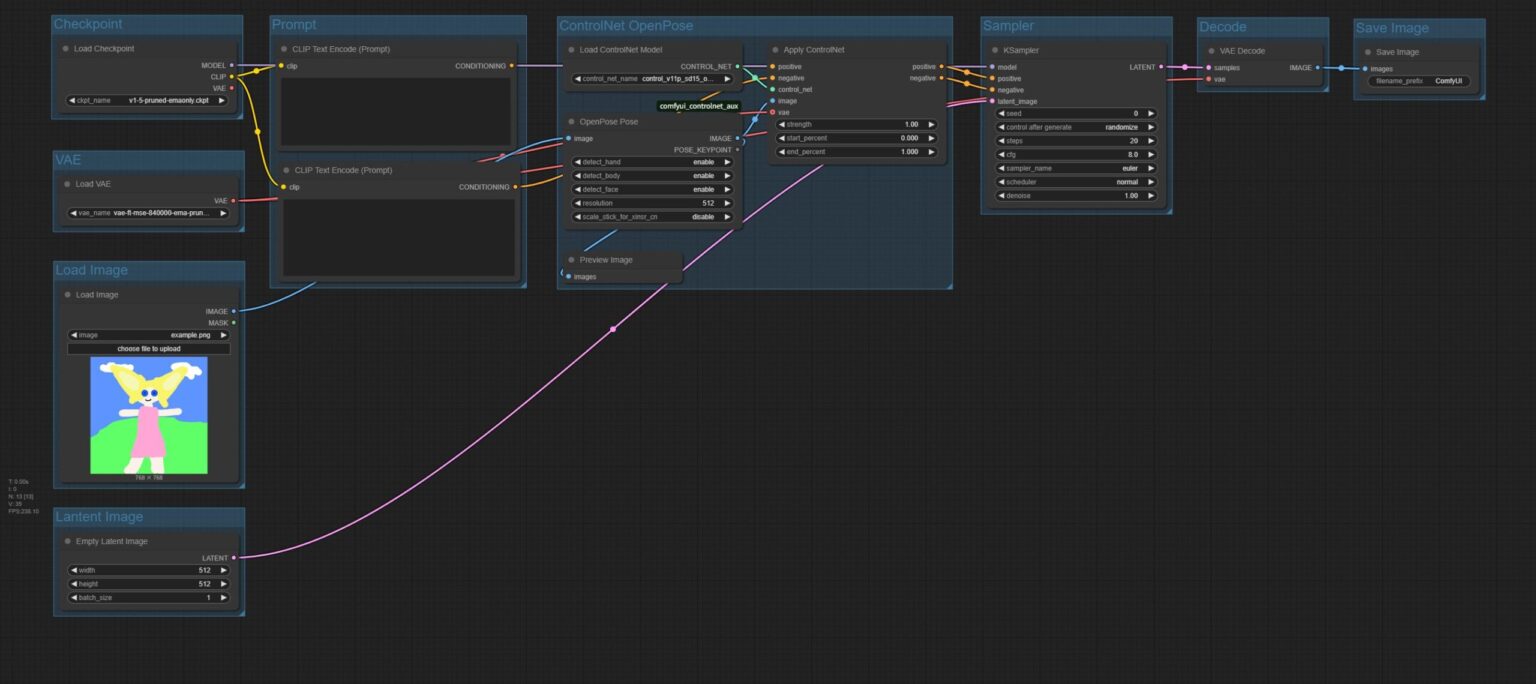Image resolution: width=1536 pixels, height=684 pixels.
Task: Collapse the VAE Decode node via its title dot
Action: tap(1211, 51)
